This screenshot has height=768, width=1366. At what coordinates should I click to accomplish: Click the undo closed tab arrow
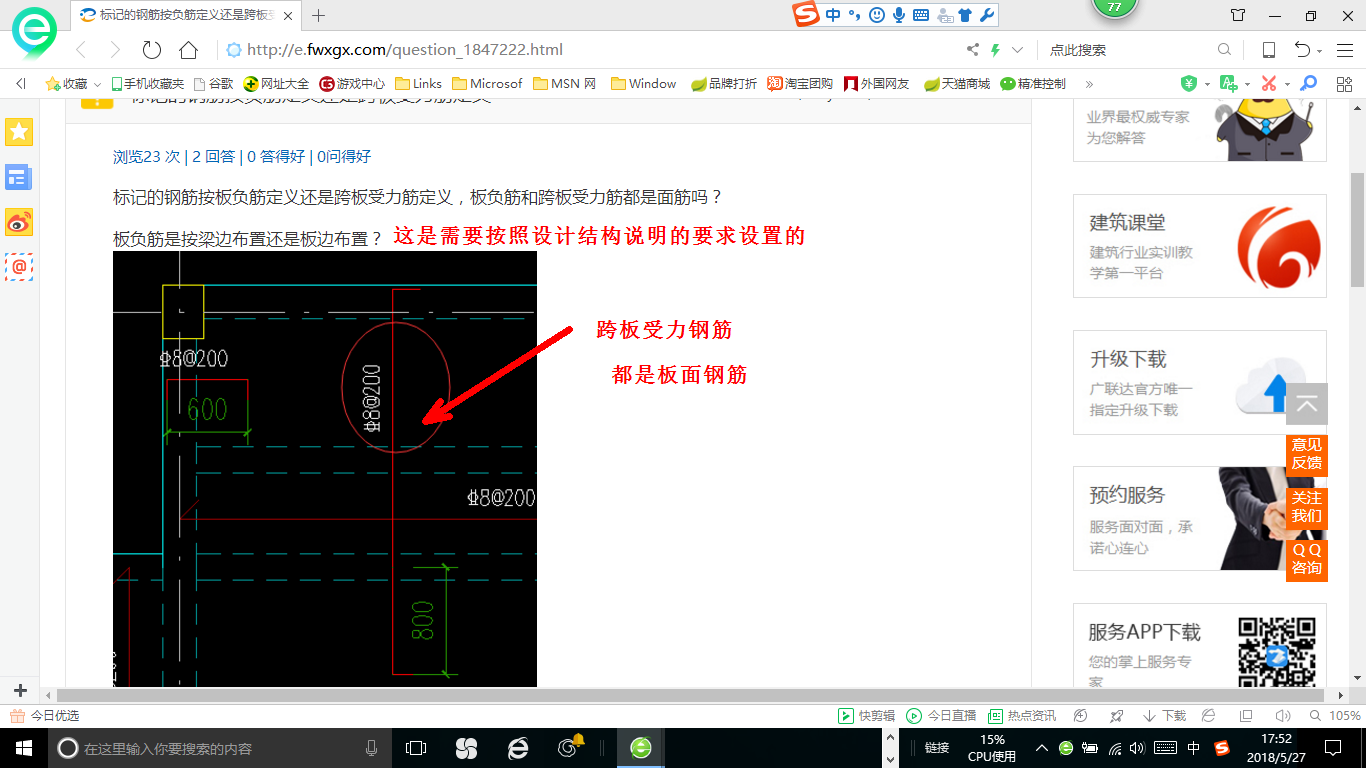coord(1302,50)
